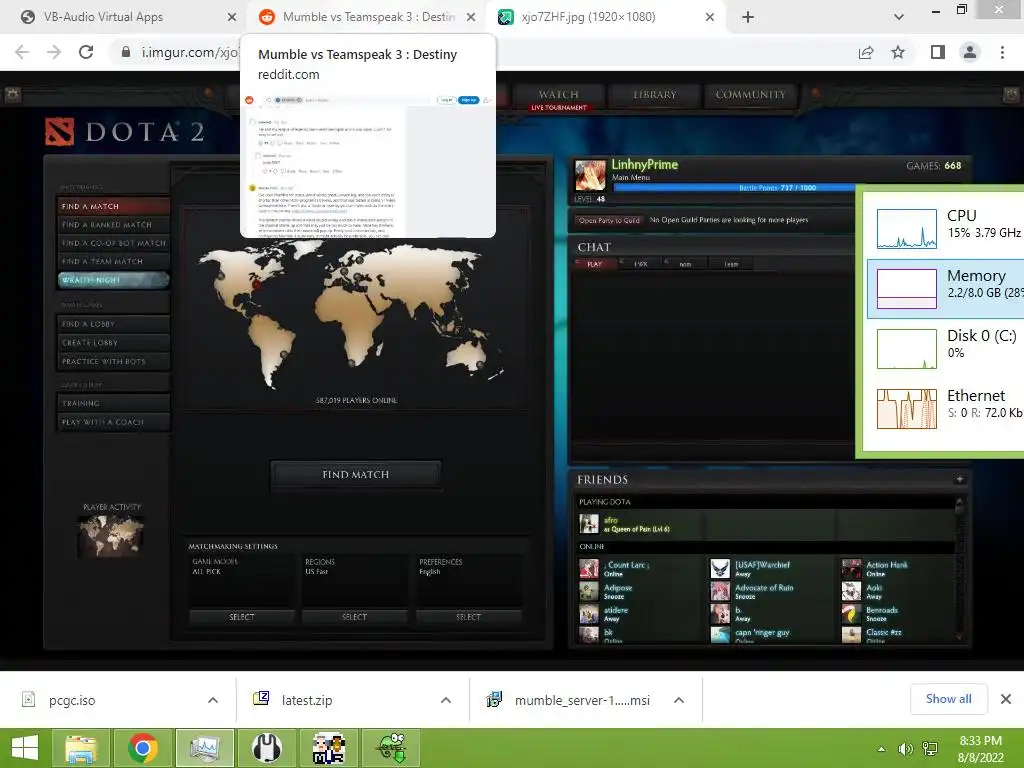1024x768 pixels.
Task: Click the volume speaker tray icon
Action: tap(905, 749)
